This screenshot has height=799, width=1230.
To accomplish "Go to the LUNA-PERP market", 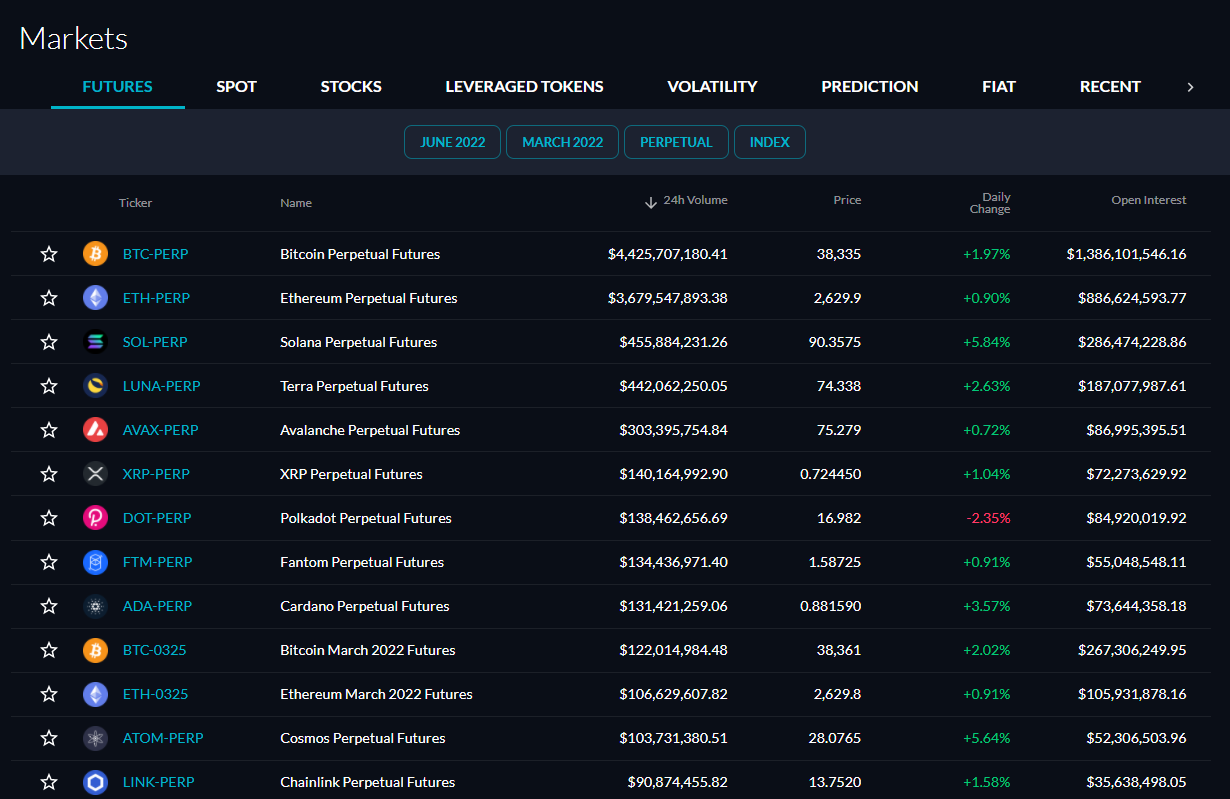I will tap(161, 386).
